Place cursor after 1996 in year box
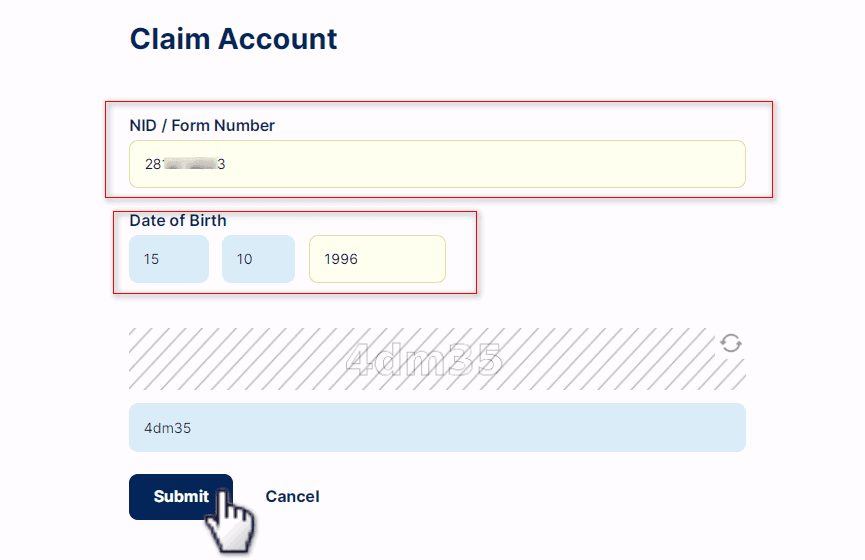The image size is (865, 560). coord(359,259)
